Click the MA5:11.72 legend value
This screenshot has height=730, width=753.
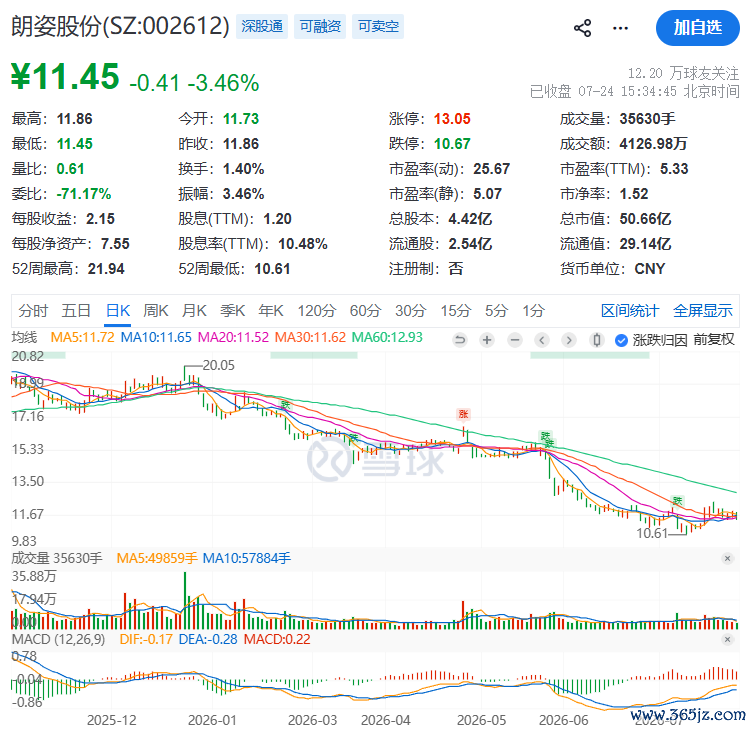pos(83,337)
